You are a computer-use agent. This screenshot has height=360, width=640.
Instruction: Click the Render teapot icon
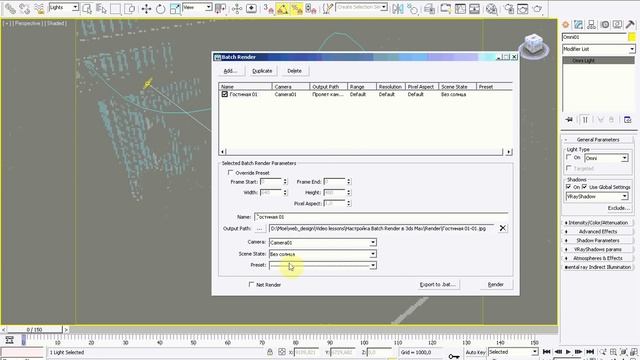pyautogui.click(x=538, y=9)
